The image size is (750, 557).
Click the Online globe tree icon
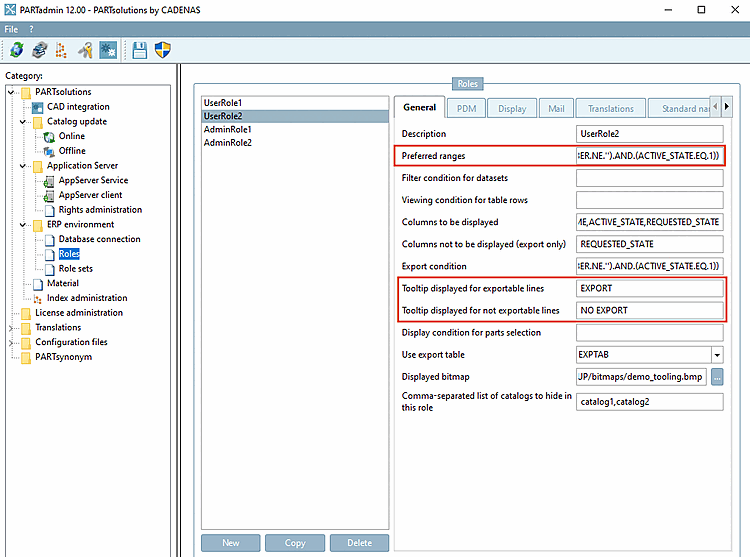49,137
